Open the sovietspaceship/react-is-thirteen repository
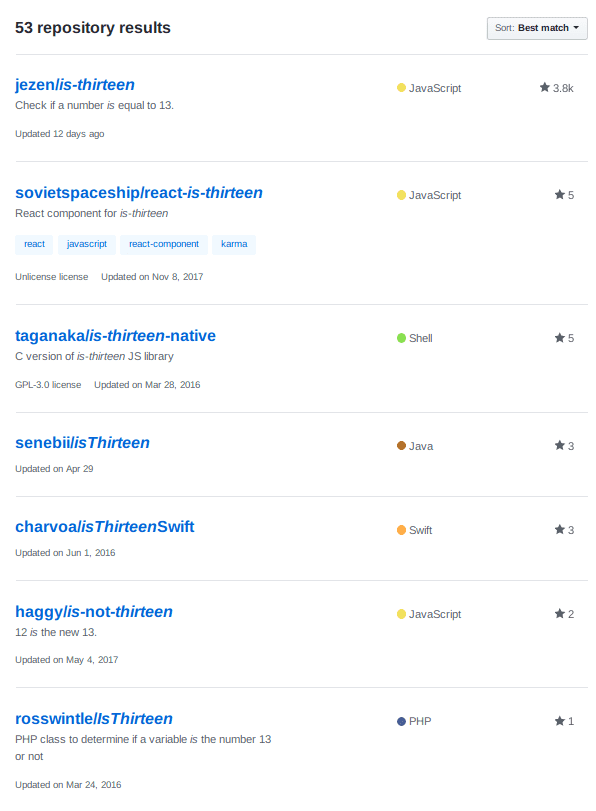The width and height of the screenshot is (596, 811). (139, 192)
